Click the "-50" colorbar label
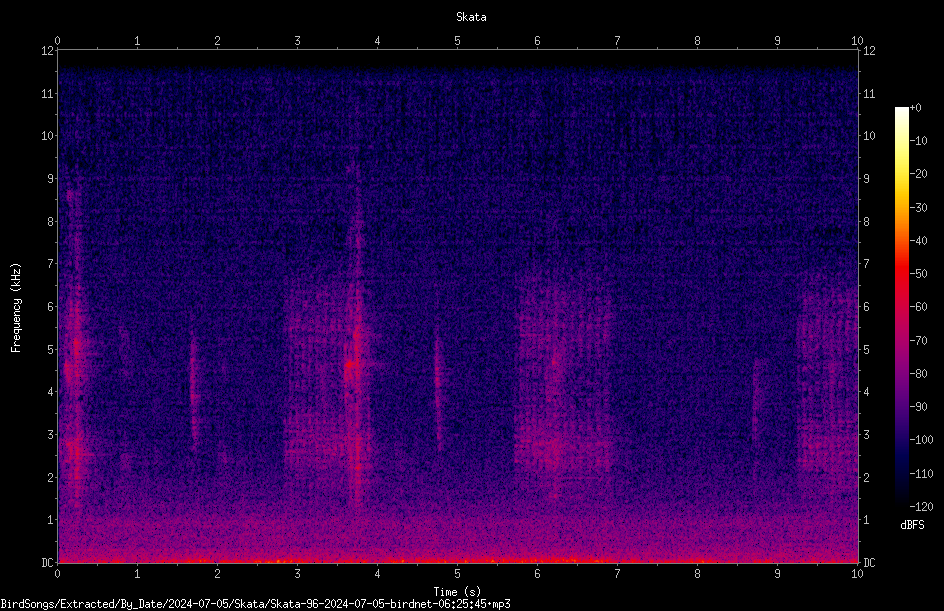The height and width of the screenshot is (611, 944). [918, 274]
